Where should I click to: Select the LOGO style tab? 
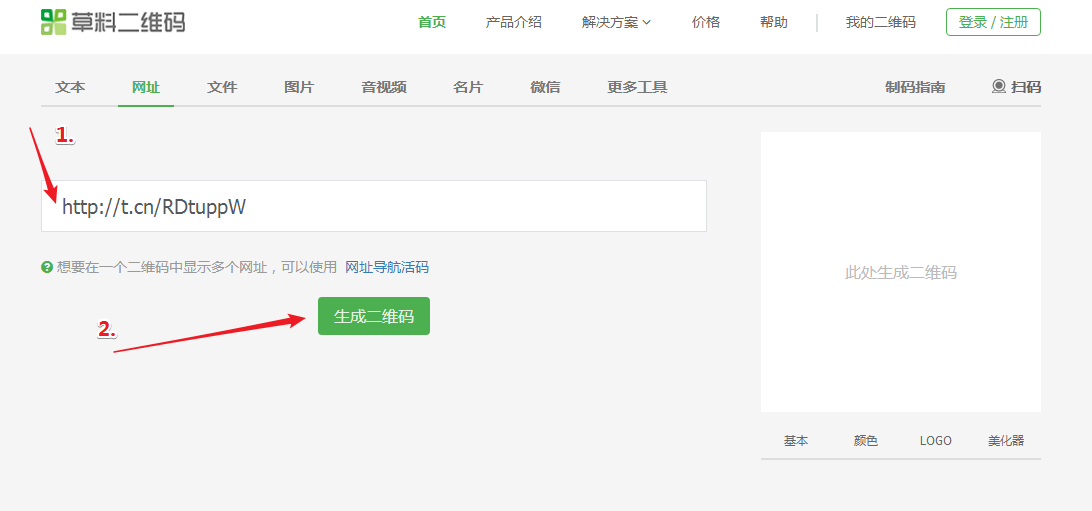coord(935,441)
